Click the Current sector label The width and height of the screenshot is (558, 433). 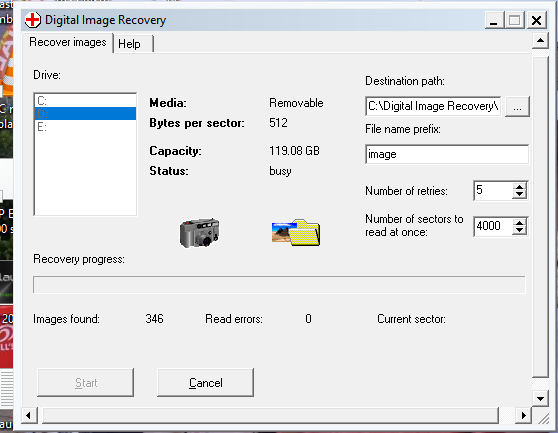coord(411,319)
